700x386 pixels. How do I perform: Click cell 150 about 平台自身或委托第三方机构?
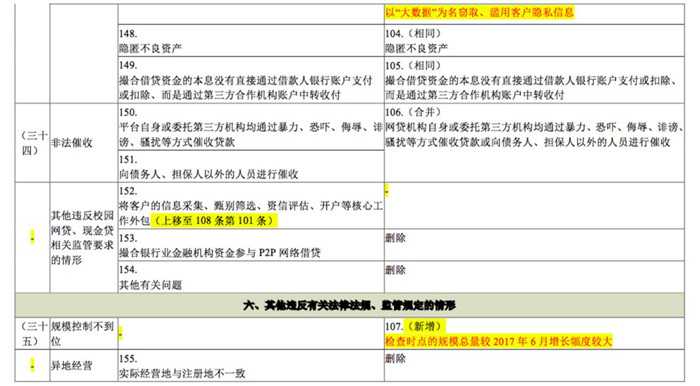[251, 127]
